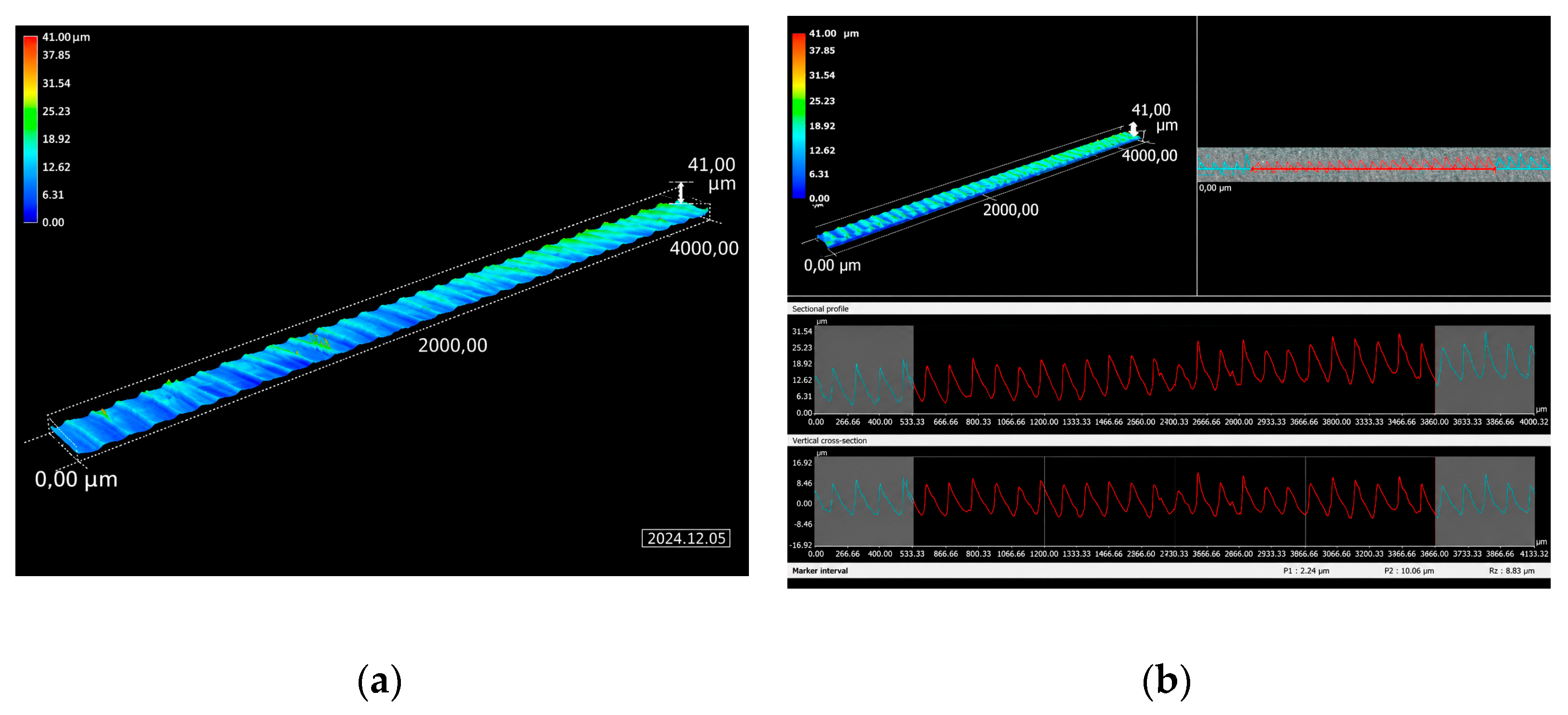Viewport: 1568px width, 715px height.
Task: Click the left gray region of Sectional profile
Action: [864, 370]
